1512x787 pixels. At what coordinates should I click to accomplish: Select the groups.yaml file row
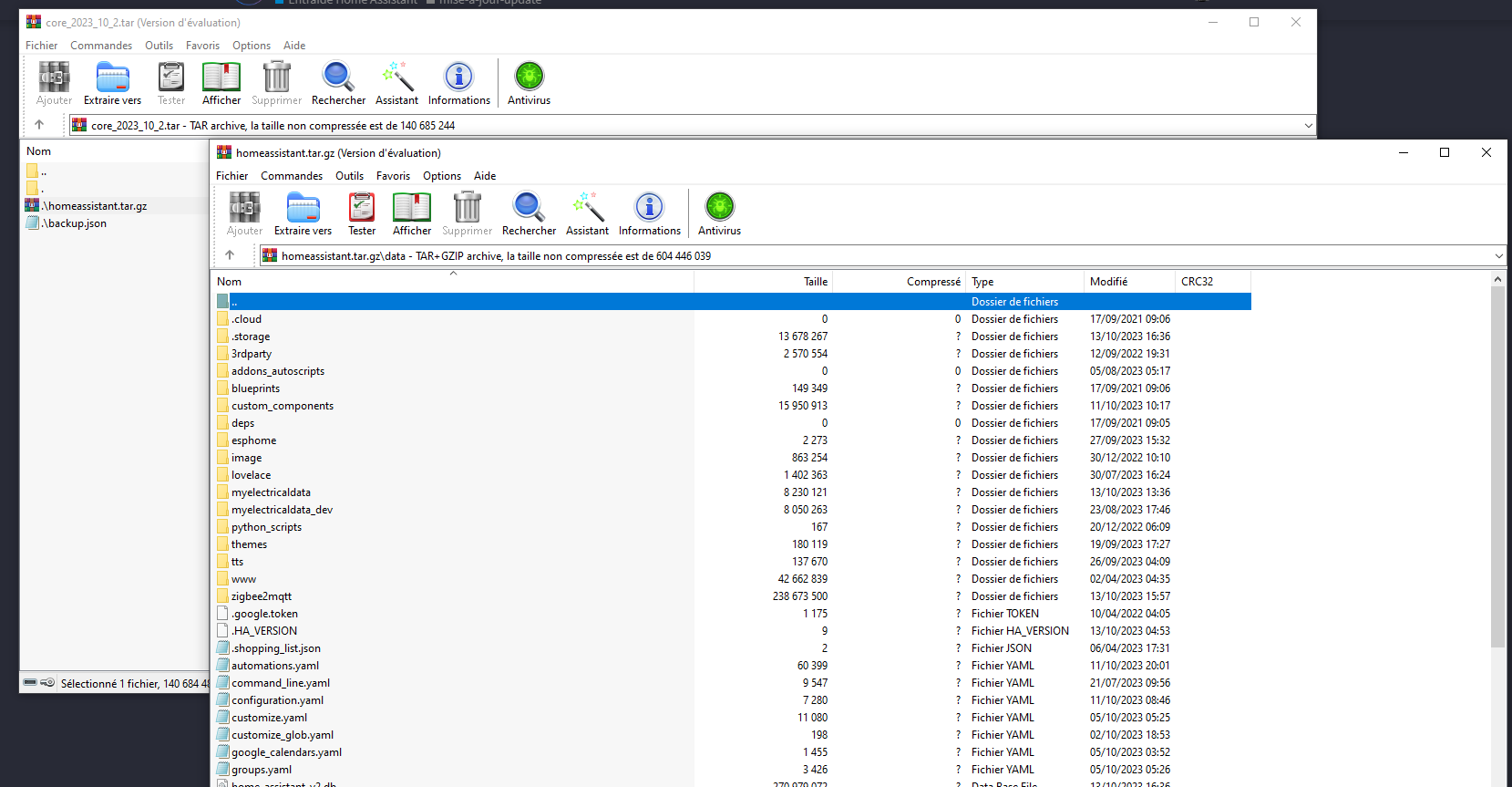pos(733,770)
